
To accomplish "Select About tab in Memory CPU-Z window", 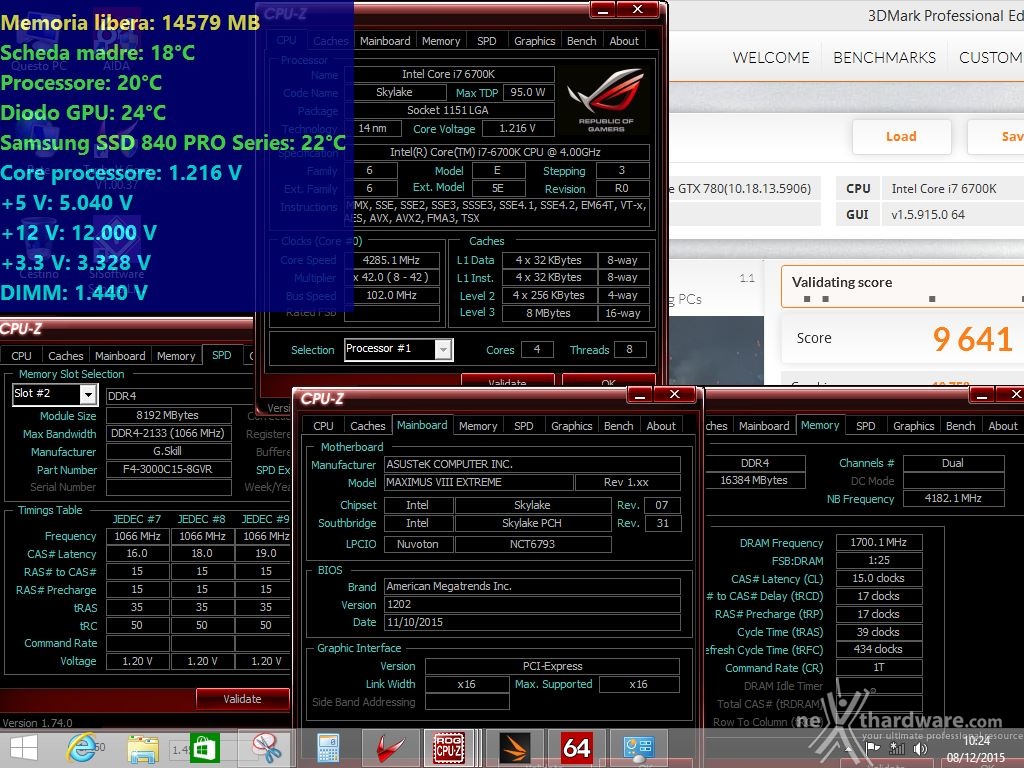I will (x=1002, y=426).
